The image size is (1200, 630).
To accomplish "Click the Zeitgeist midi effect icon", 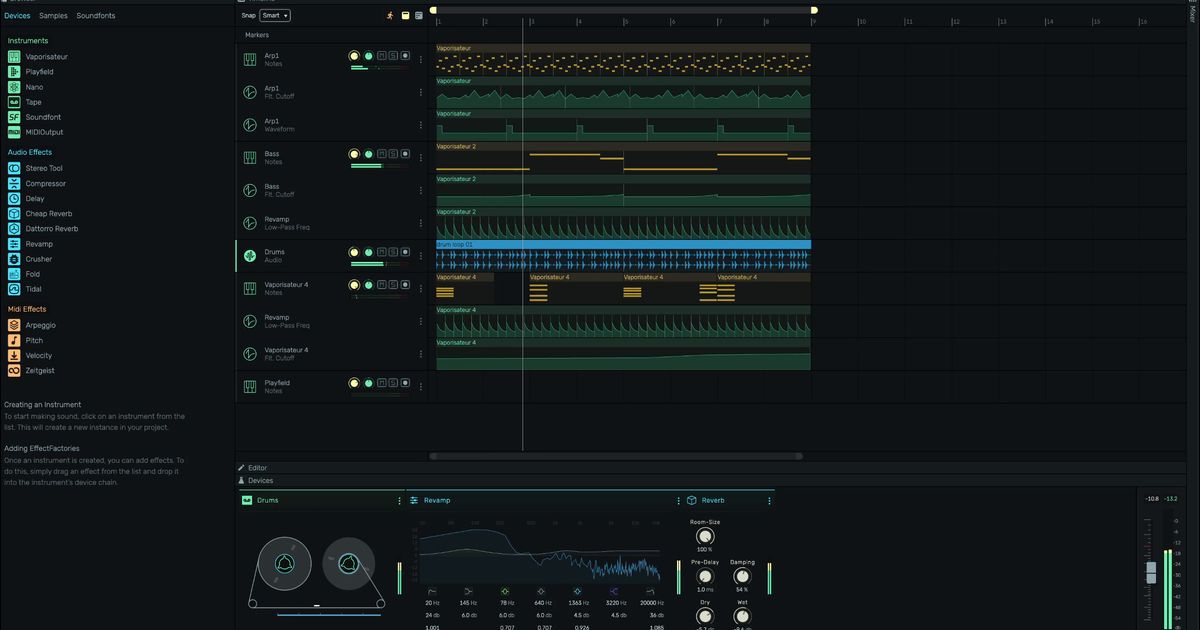I will 14,371.
